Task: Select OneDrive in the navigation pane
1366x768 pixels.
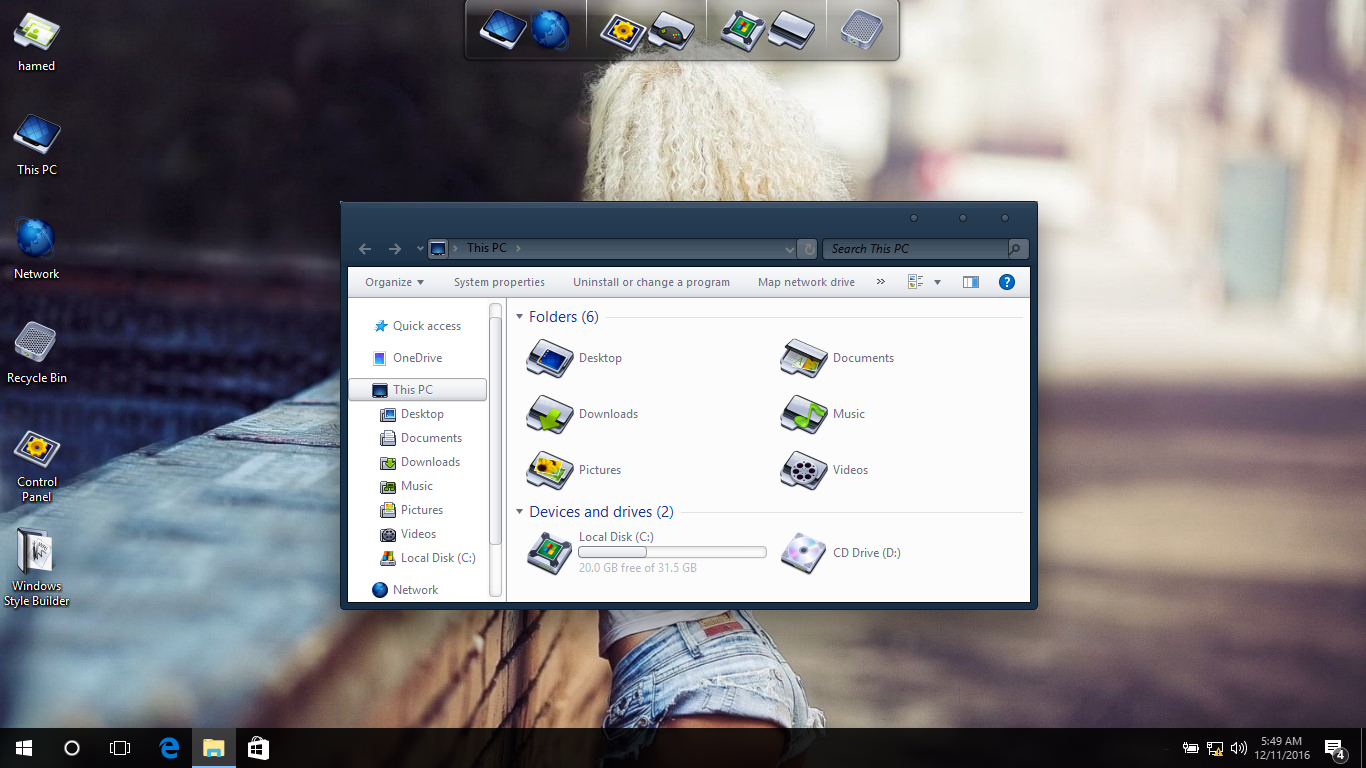Action: [417, 358]
